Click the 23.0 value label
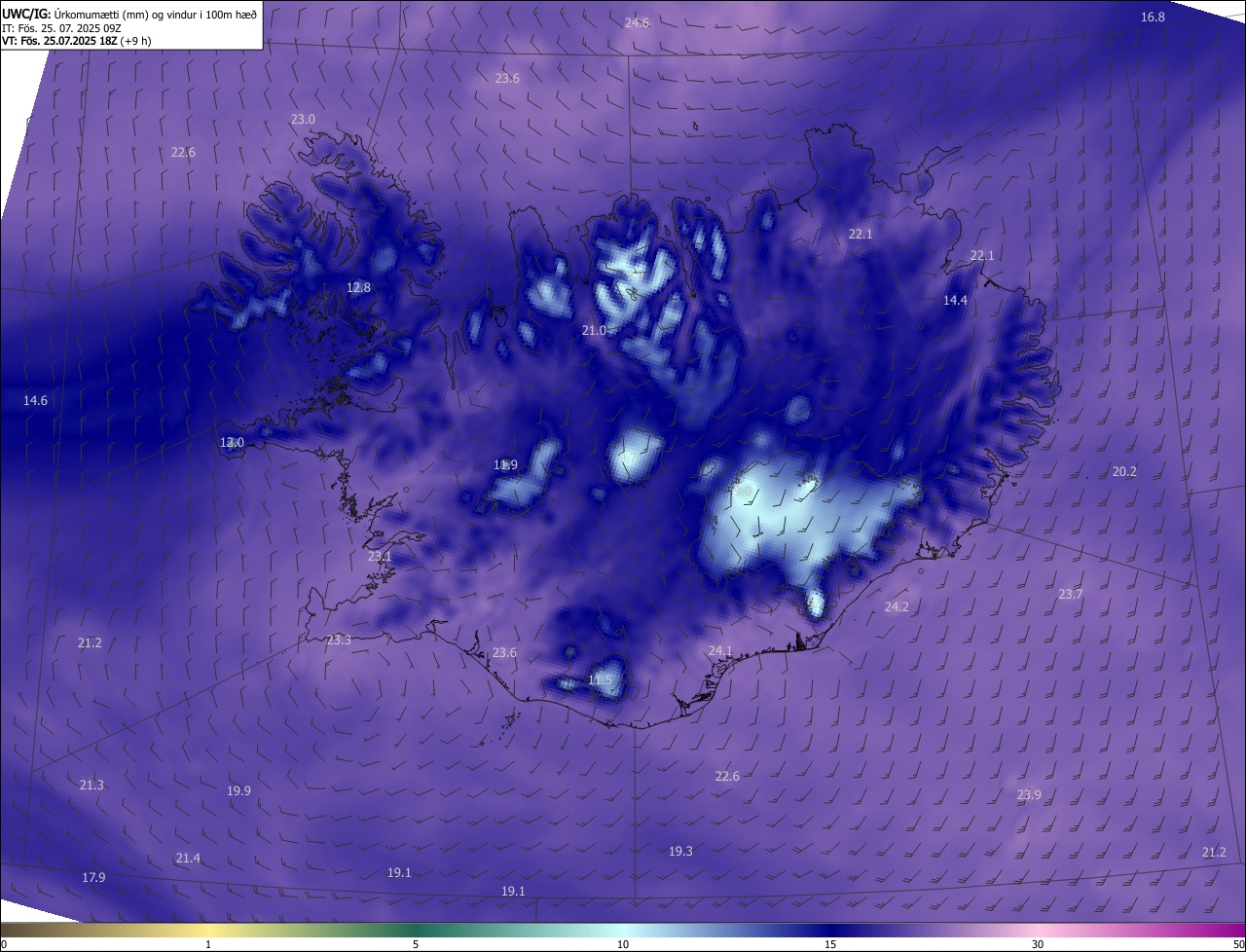 (x=303, y=119)
